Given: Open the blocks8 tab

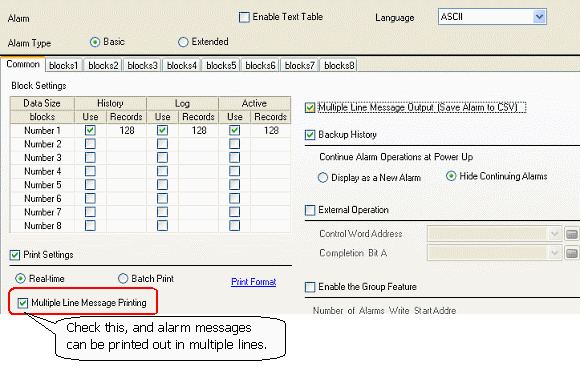Looking at the screenshot, I should click(339, 65).
